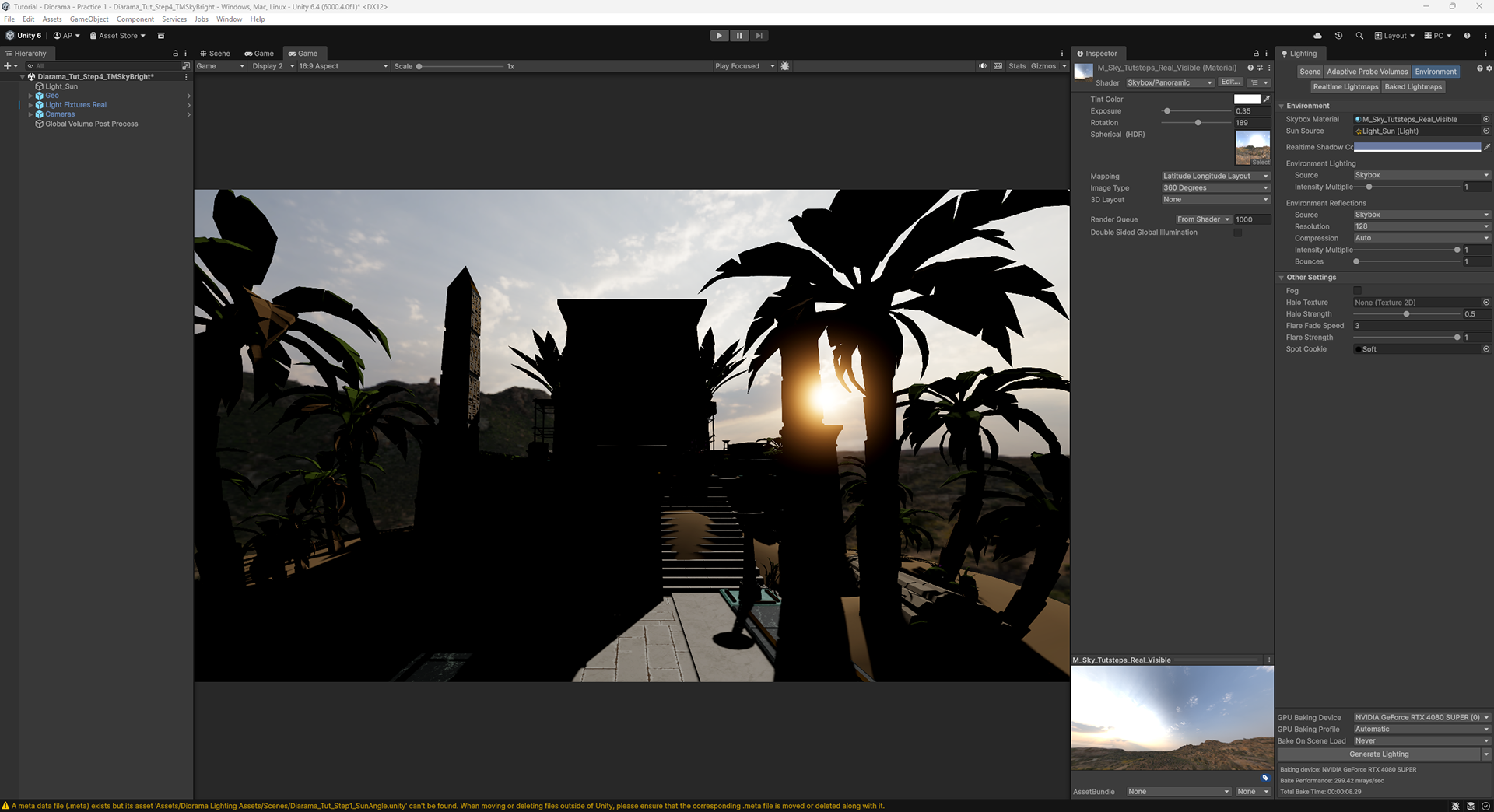Toggle Stats overlay in Game view
1494x812 pixels.
coord(1017,66)
